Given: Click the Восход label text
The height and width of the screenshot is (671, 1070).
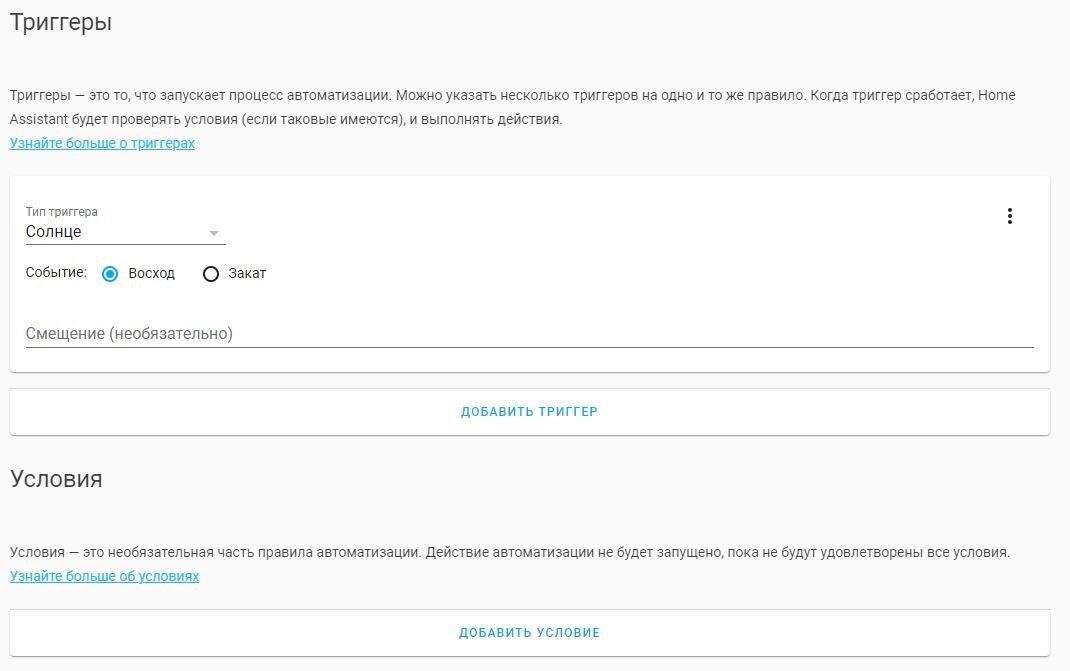Looking at the screenshot, I should pos(152,274).
